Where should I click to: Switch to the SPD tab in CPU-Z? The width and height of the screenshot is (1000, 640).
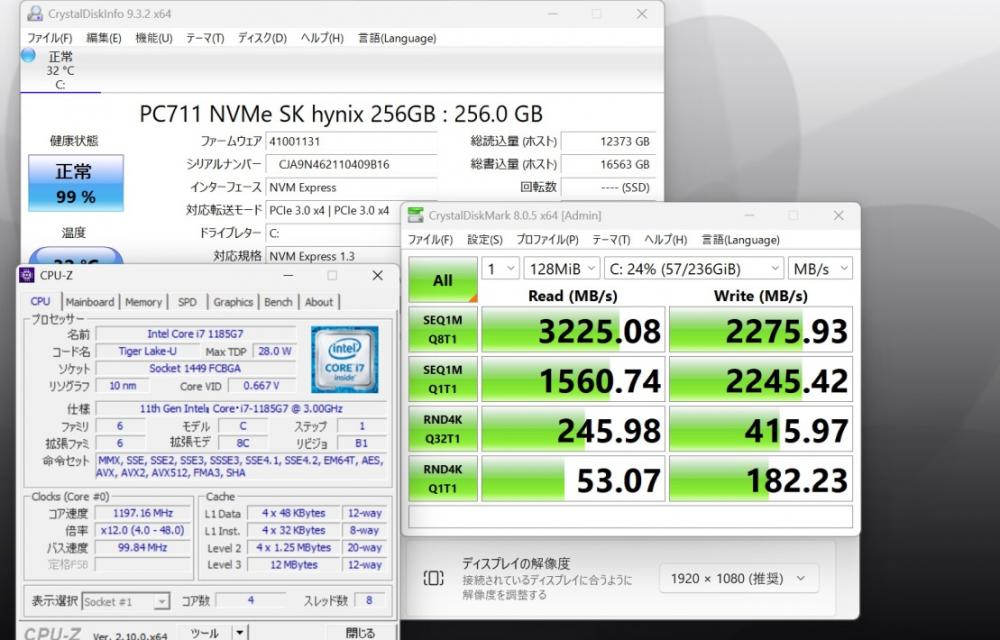click(188, 302)
